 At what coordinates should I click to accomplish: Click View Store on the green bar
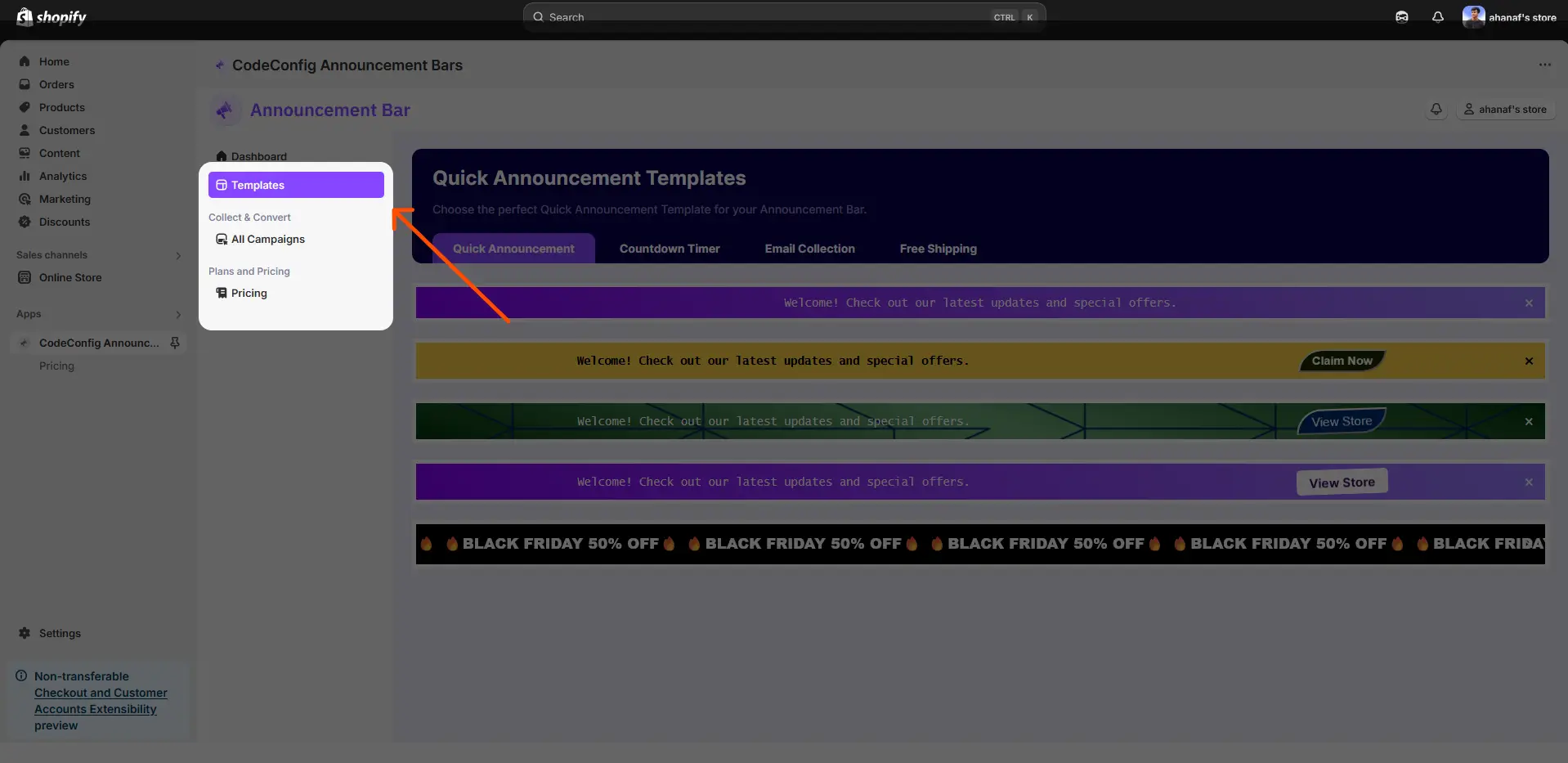[1342, 421]
